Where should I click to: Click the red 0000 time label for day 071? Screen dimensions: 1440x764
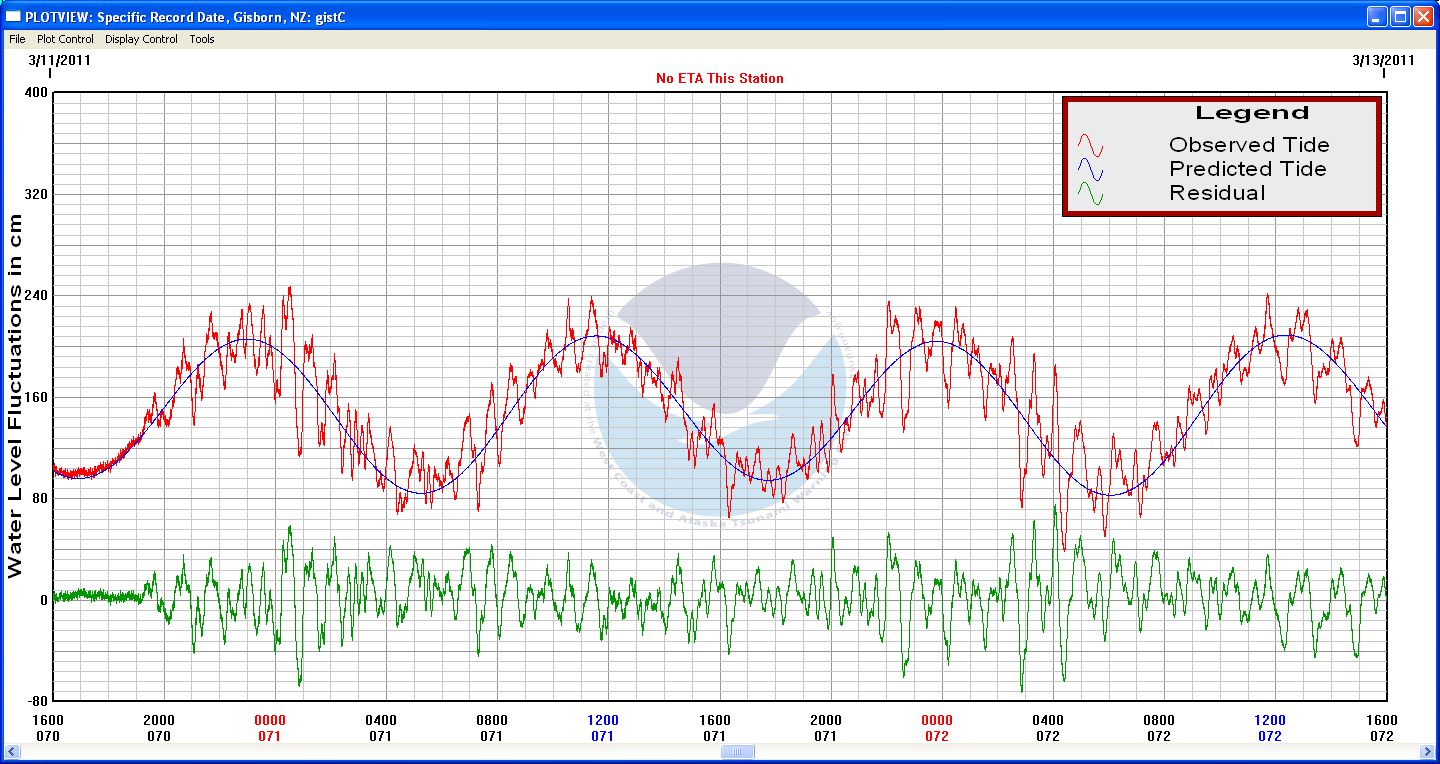pyautogui.click(x=270, y=720)
